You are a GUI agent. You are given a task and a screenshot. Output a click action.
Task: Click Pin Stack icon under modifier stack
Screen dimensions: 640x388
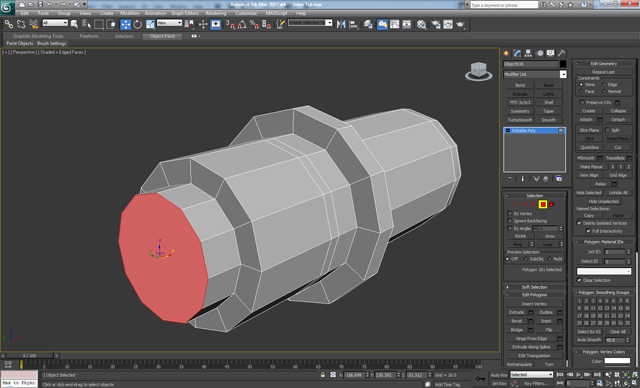(x=510, y=179)
